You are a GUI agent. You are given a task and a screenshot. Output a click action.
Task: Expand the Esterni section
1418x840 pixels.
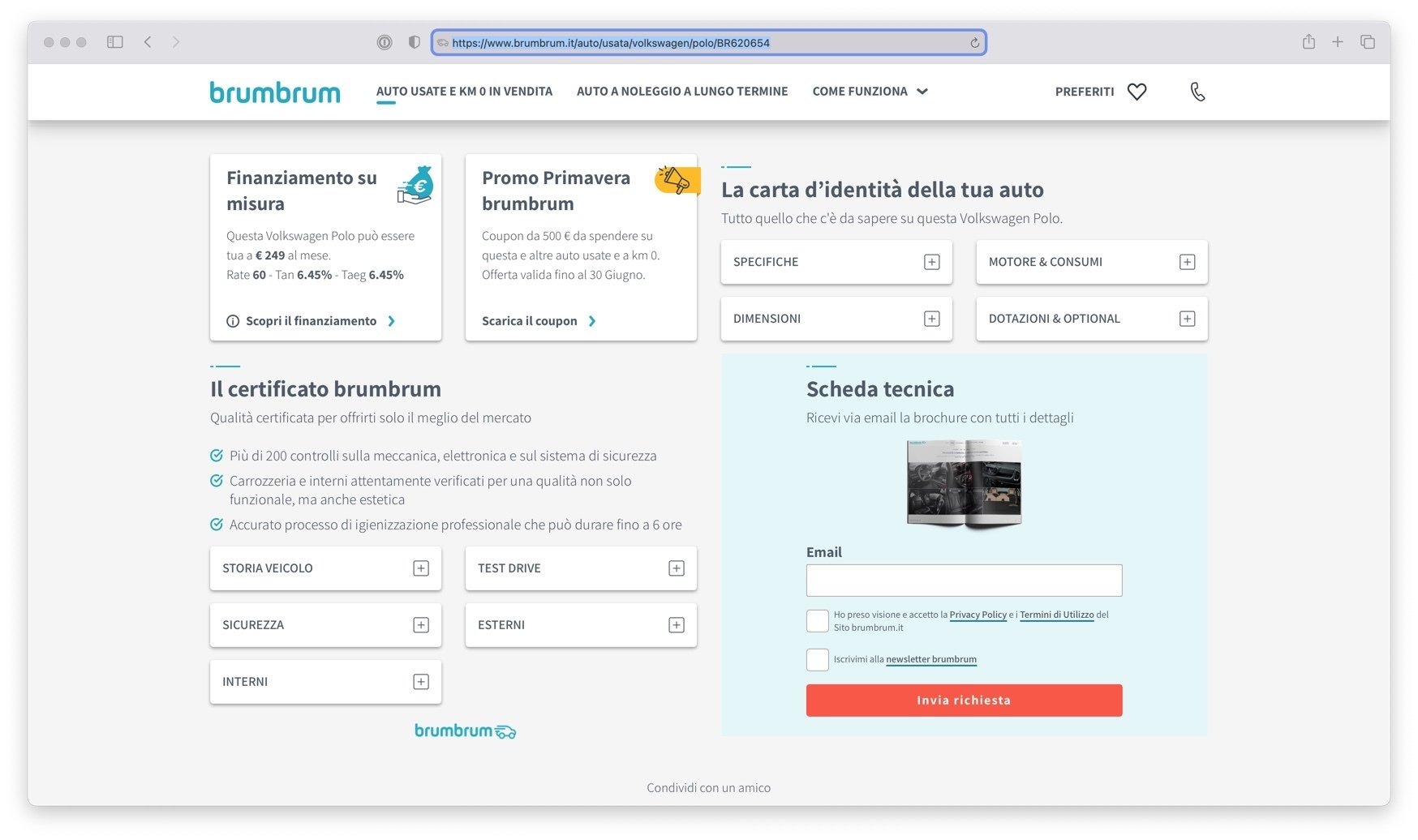(581, 625)
